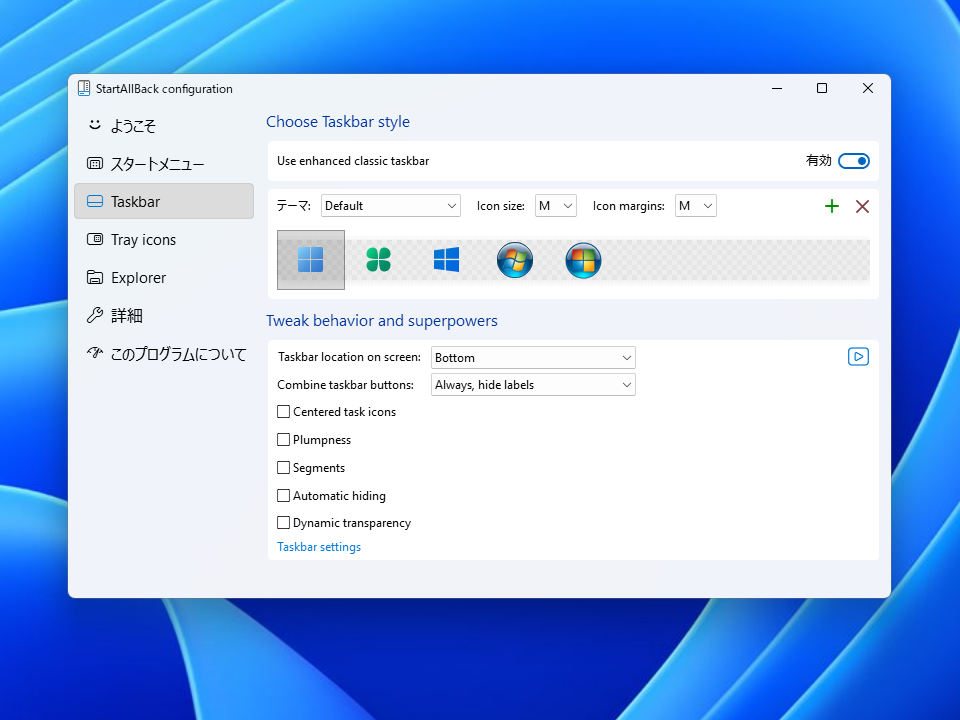The image size is (960, 720).
Task: Check Dynamic transparency
Action: point(283,522)
